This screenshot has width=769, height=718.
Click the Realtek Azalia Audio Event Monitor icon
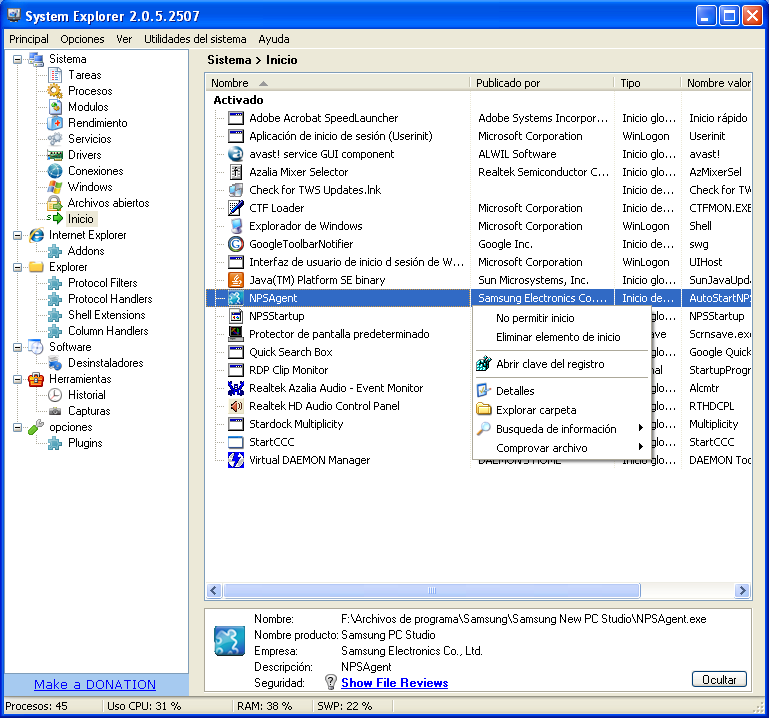point(236,388)
